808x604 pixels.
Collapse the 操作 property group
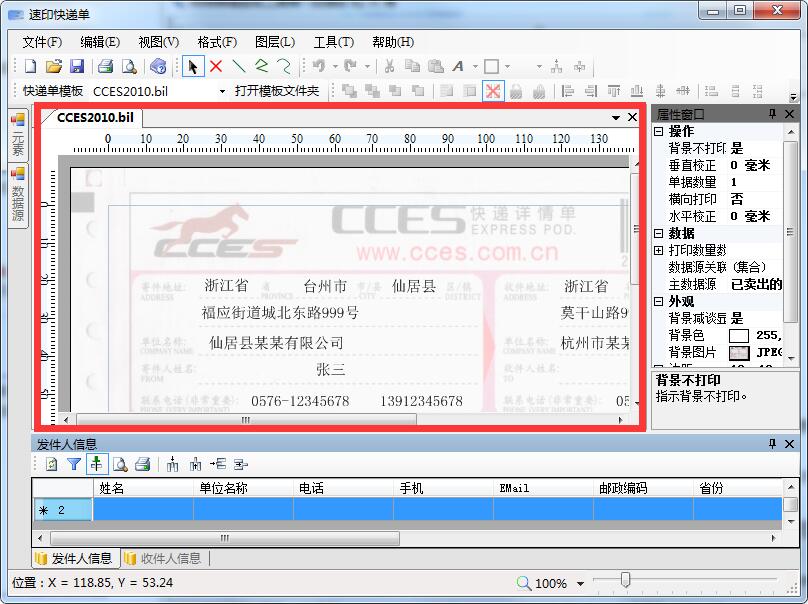[659, 131]
